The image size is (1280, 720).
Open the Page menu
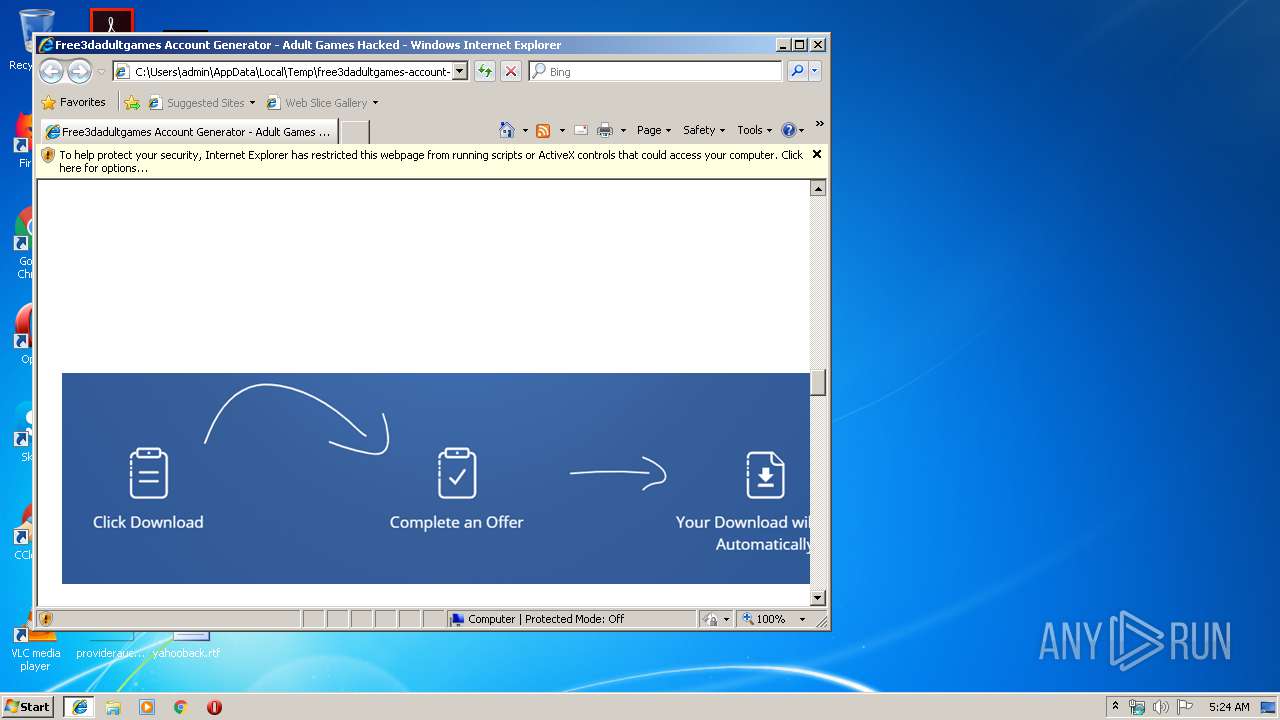coord(654,130)
